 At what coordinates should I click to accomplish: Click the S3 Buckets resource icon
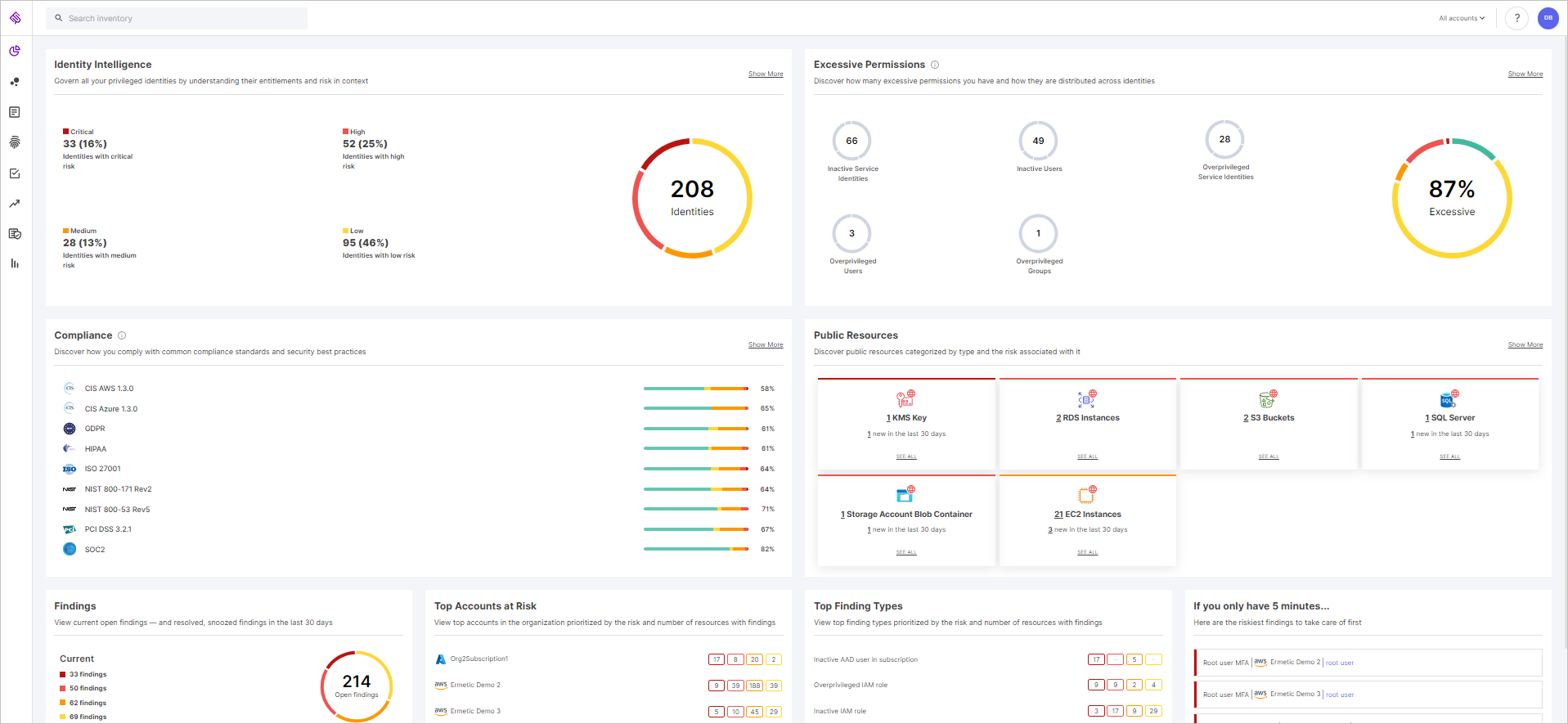click(1269, 398)
